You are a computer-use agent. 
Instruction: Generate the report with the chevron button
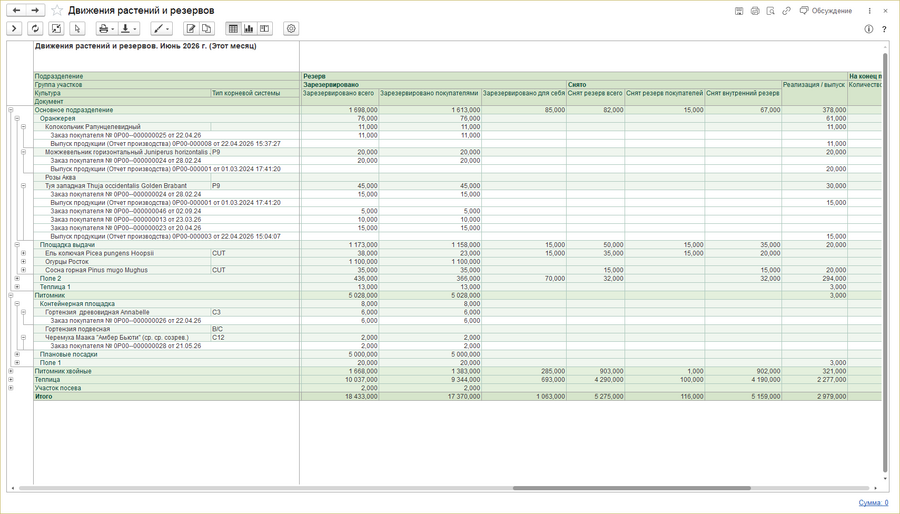click(14, 29)
